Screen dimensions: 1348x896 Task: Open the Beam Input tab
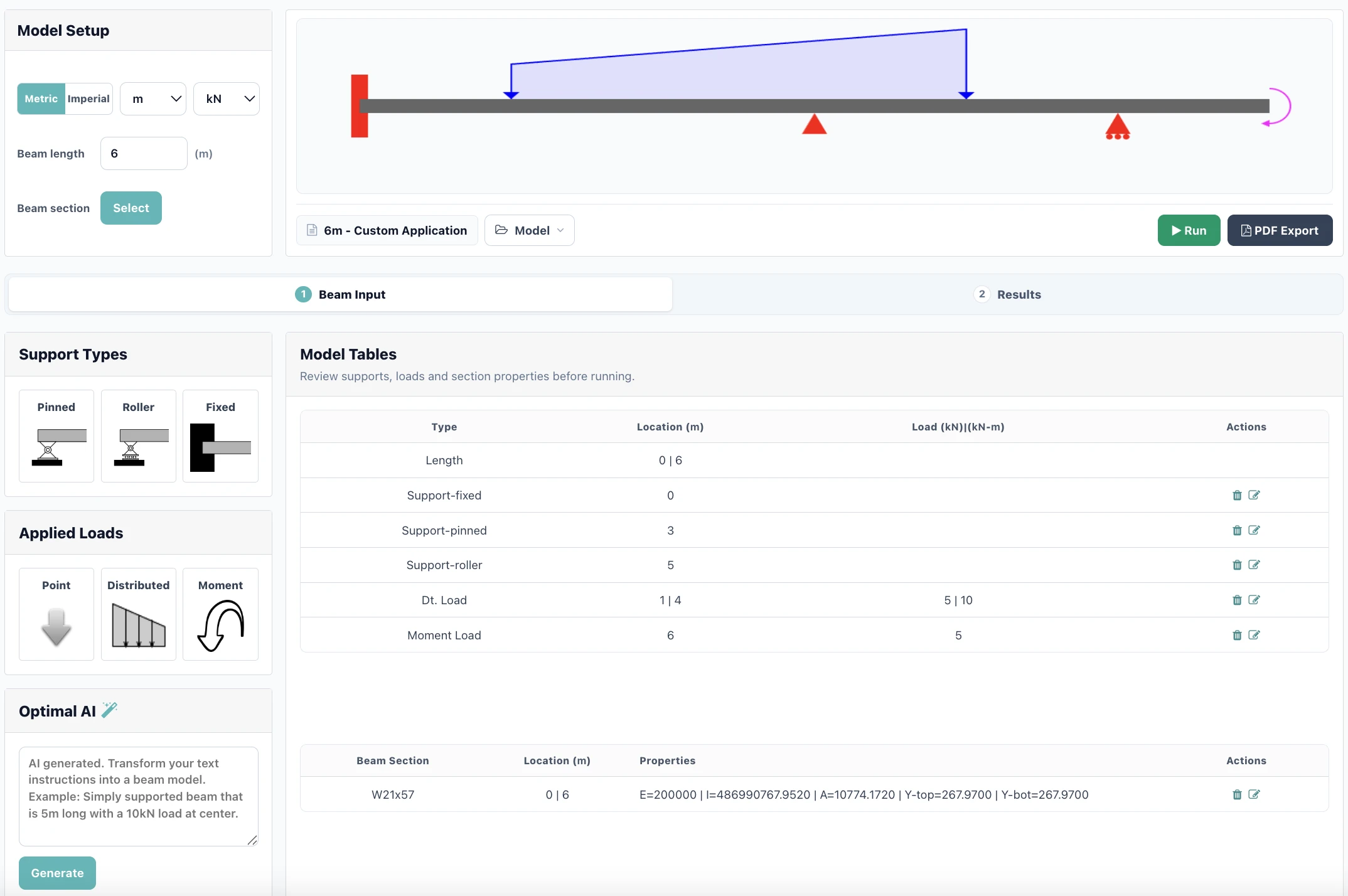[x=340, y=294]
